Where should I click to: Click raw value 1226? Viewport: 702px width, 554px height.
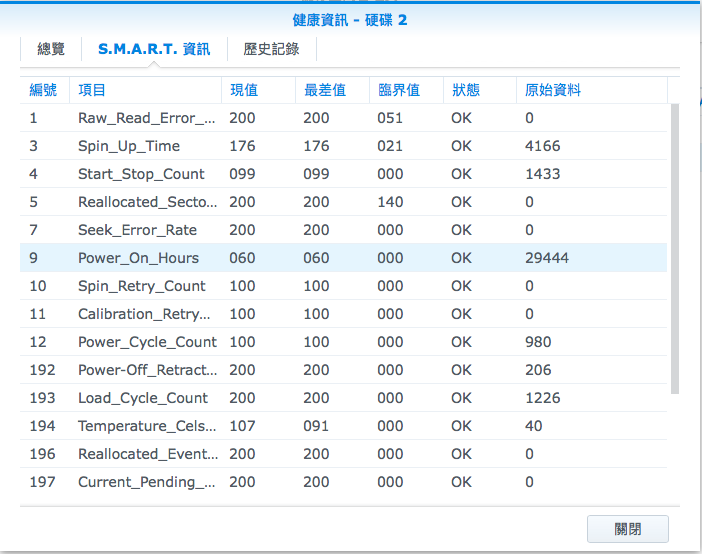(543, 398)
